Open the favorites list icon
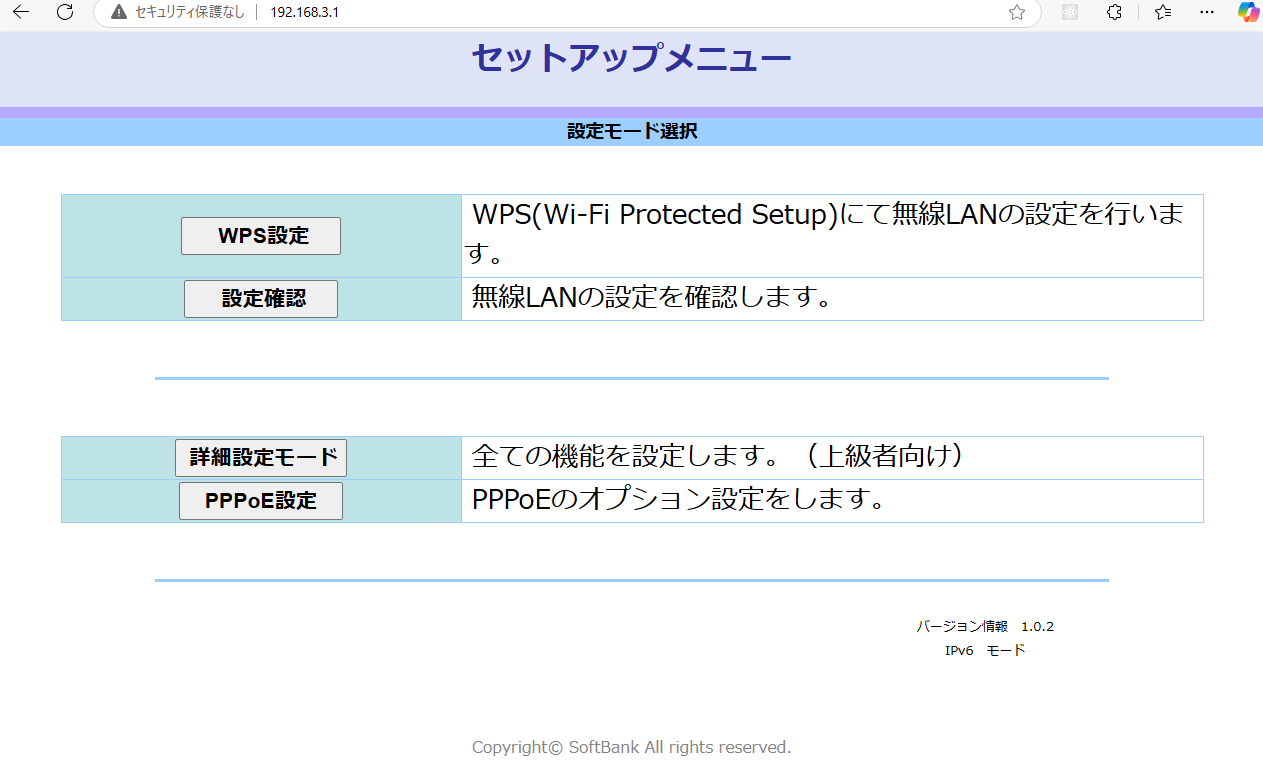The width and height of the screenshot is (1263, 772). (1163, 12)
